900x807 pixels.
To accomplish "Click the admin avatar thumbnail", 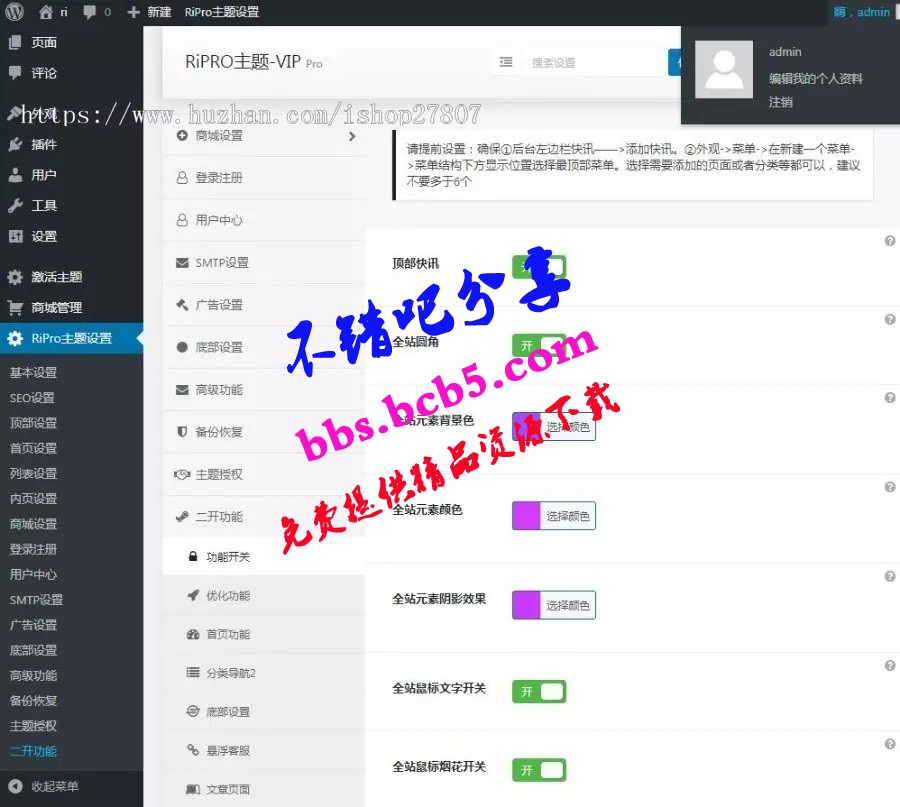I will coord(724,69).
